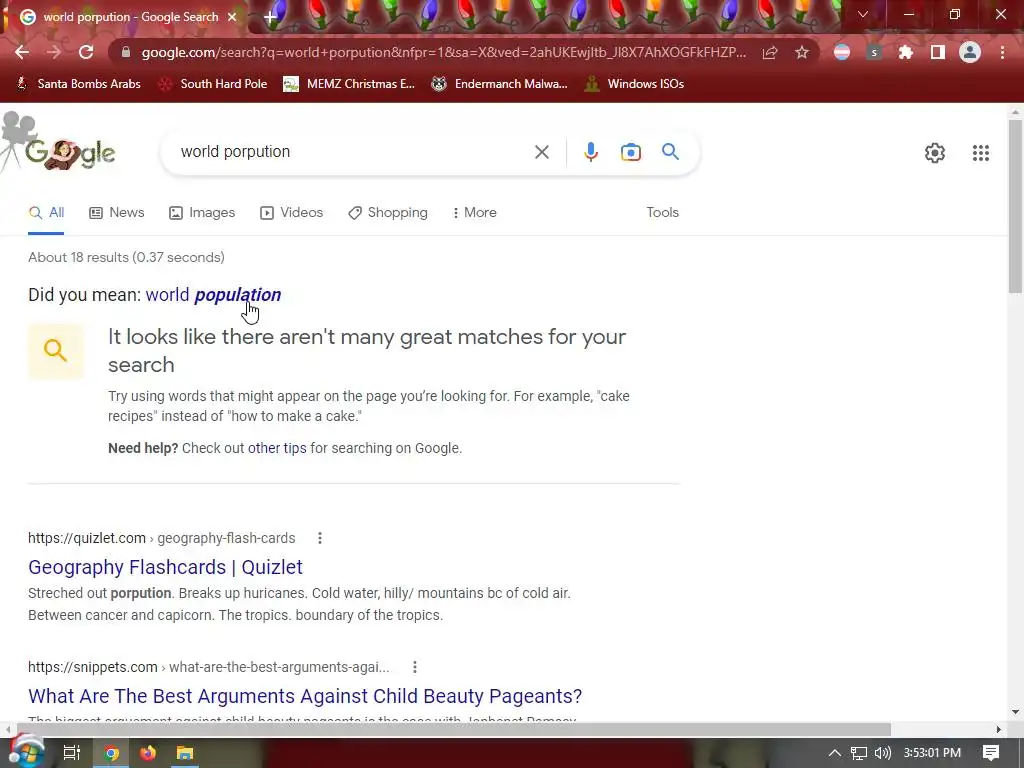
Task: Launch Firefox from the taskbar
Action: [x=148, y=753]
